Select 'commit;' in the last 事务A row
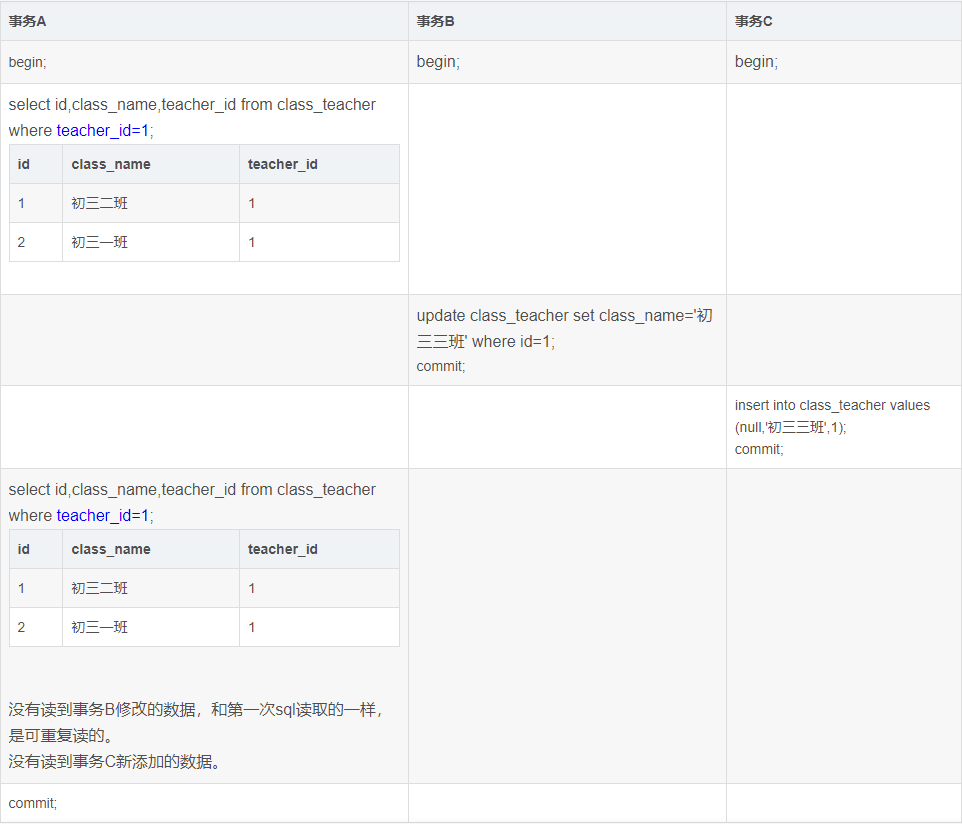 (x=33, y=803)
